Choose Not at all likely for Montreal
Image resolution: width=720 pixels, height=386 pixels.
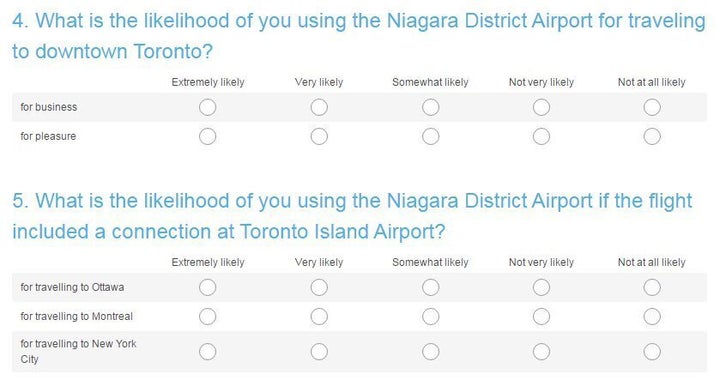(x=652, y=316)
